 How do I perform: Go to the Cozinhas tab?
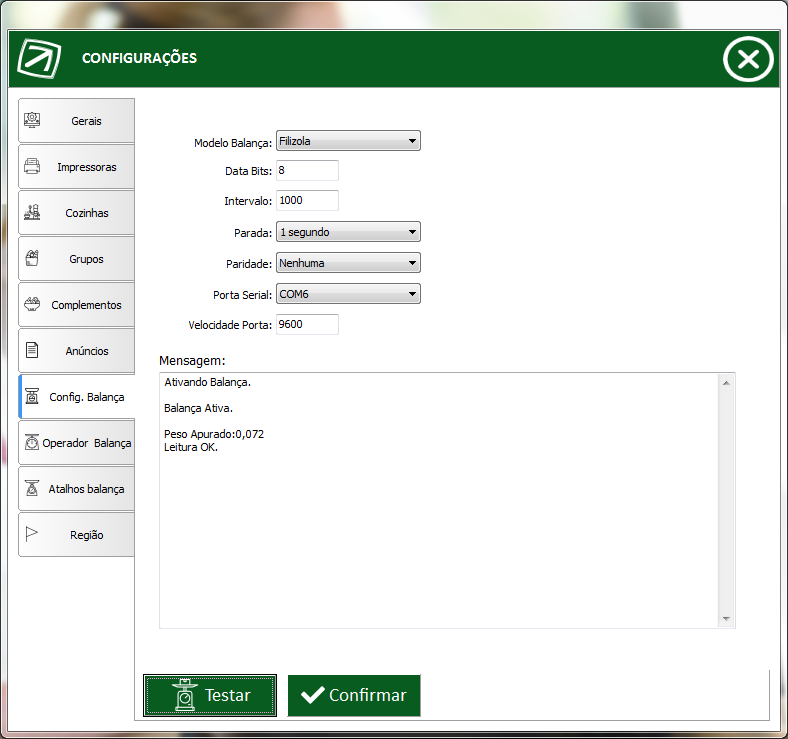tap(76, 213)
